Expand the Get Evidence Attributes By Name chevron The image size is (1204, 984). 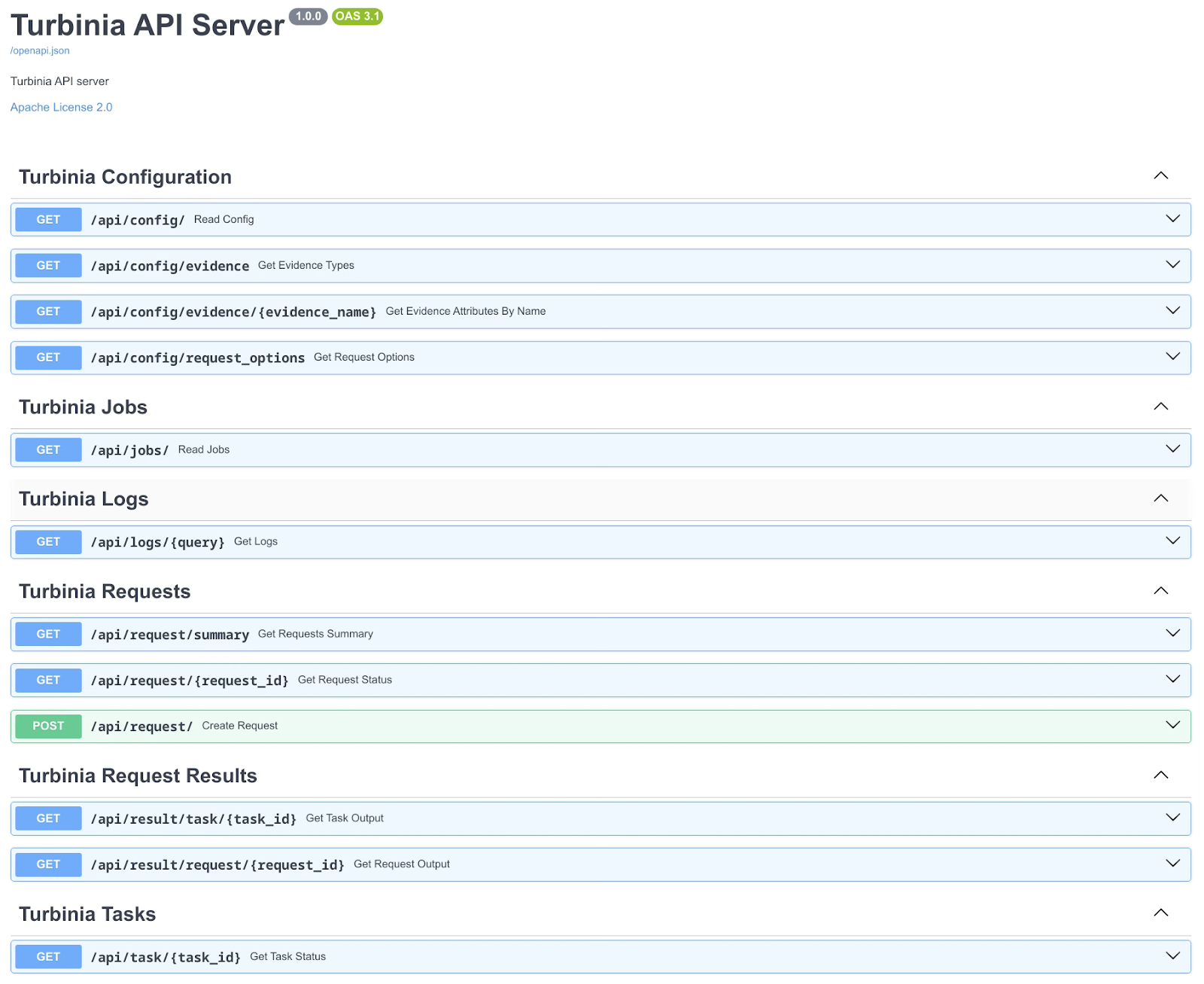pos(1172,310)
